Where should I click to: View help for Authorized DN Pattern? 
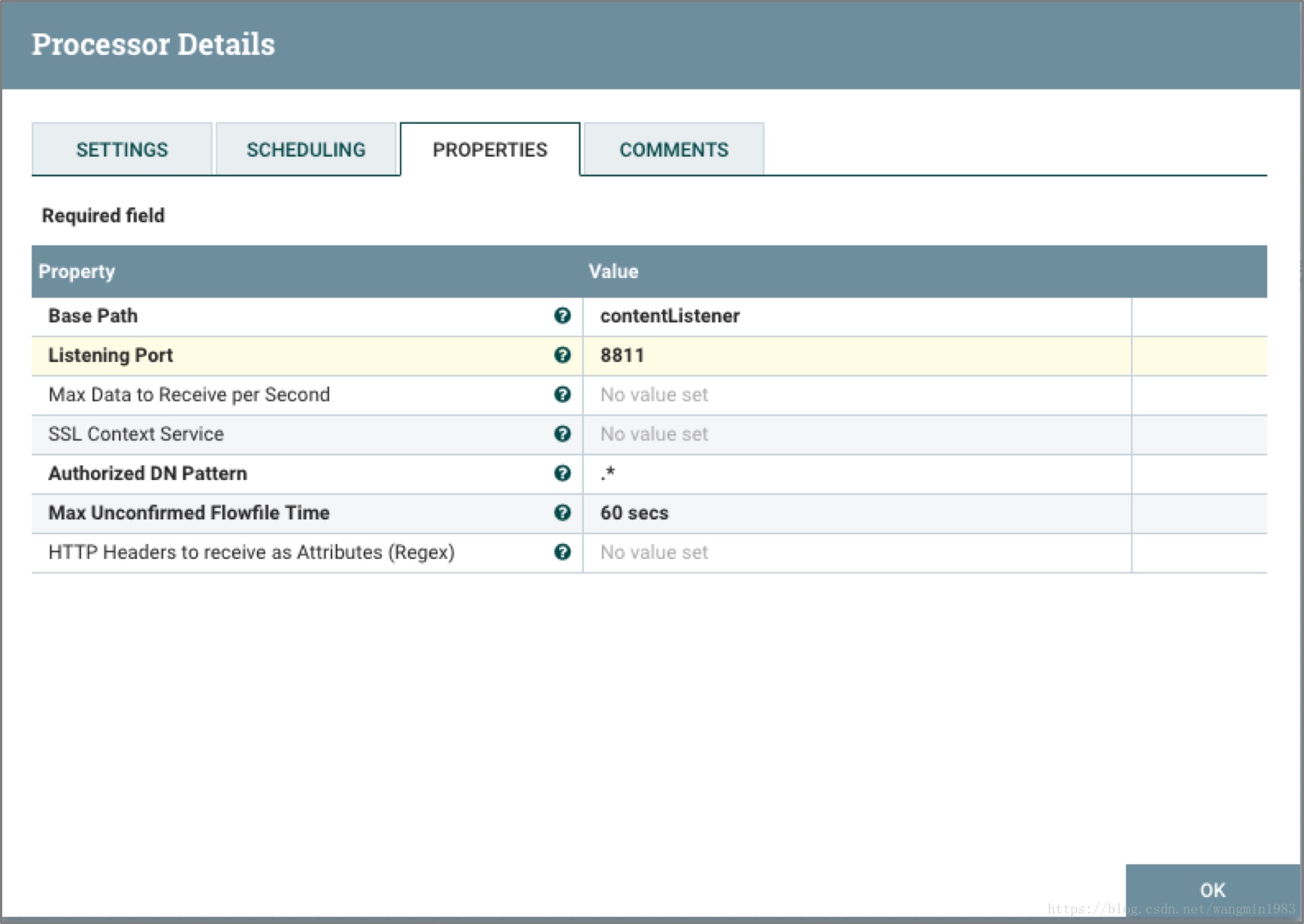pos(562,473)
